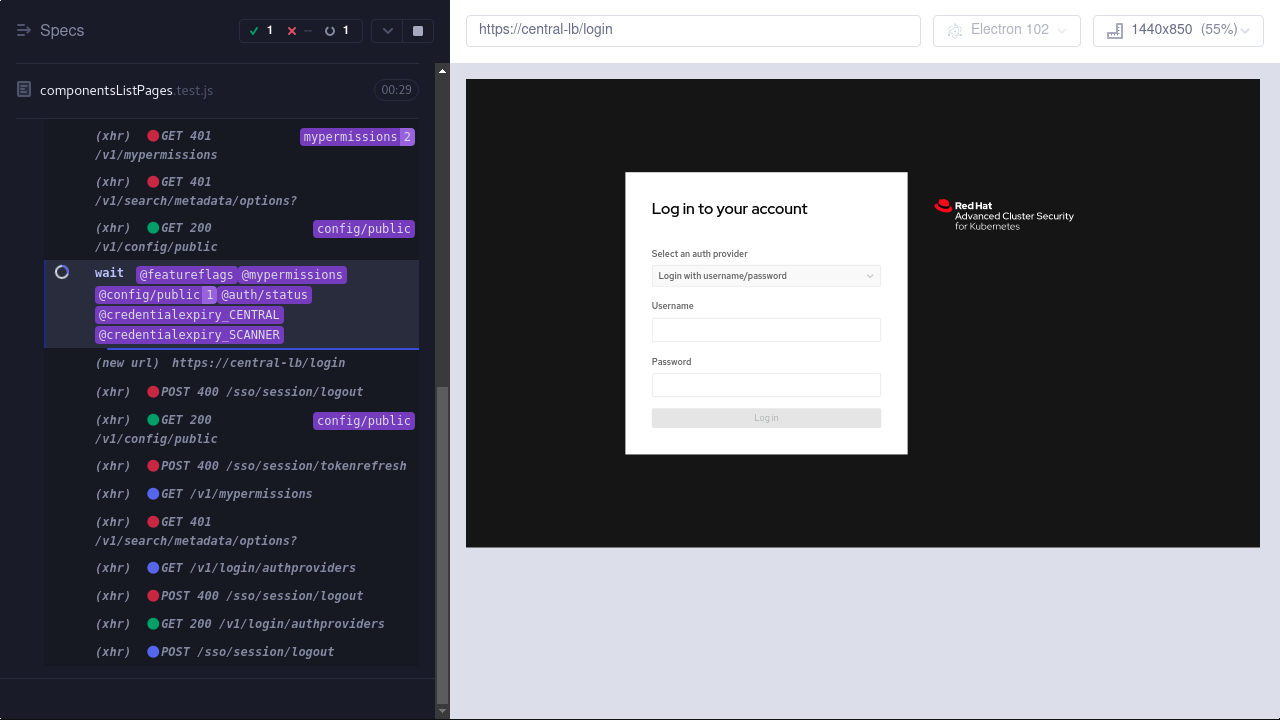
Task: Select the pending POST /sso/session/logout entry
Action: (x=232, y=652)
